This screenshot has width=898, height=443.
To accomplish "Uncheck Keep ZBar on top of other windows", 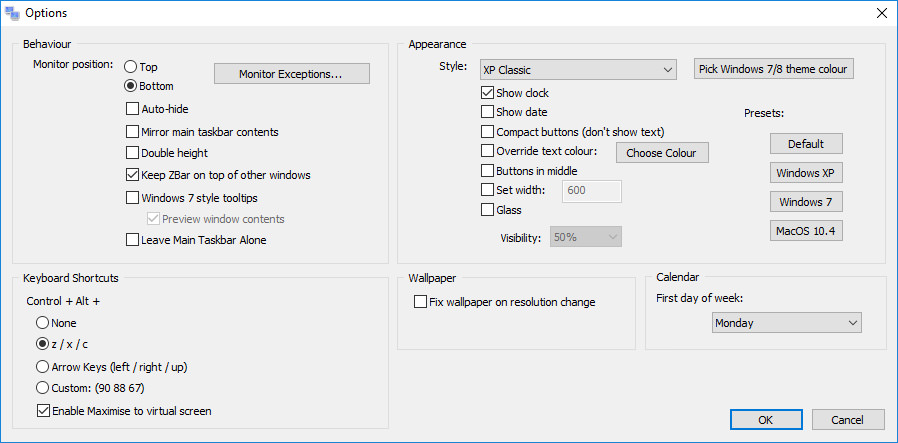I will [132, 175].
